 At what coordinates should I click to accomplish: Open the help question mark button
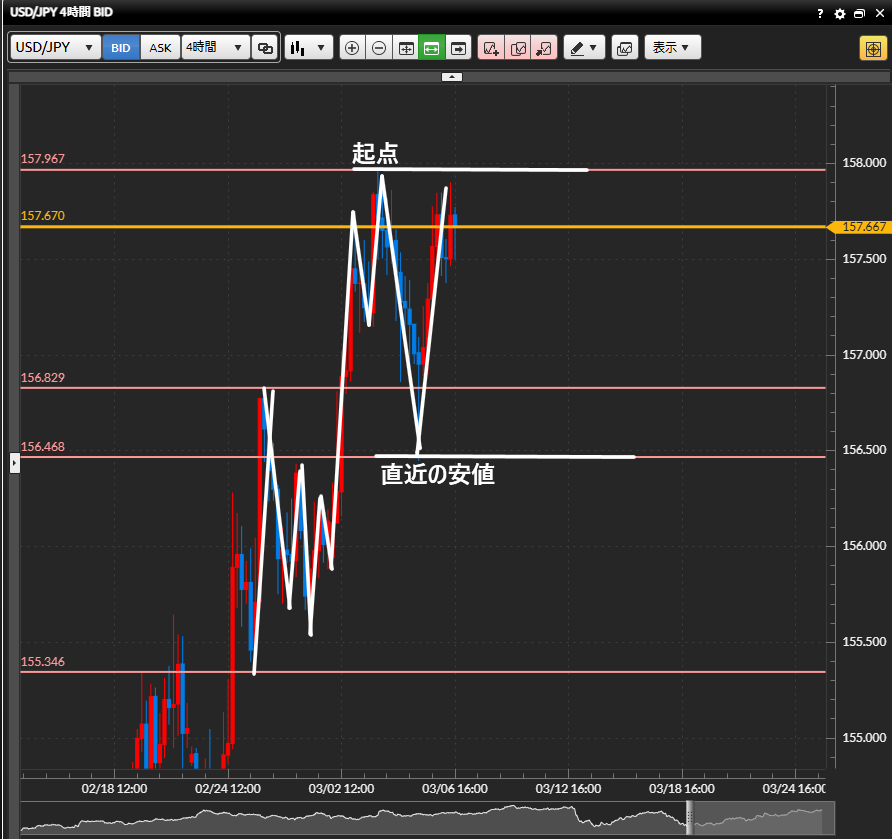click(820, 13)
